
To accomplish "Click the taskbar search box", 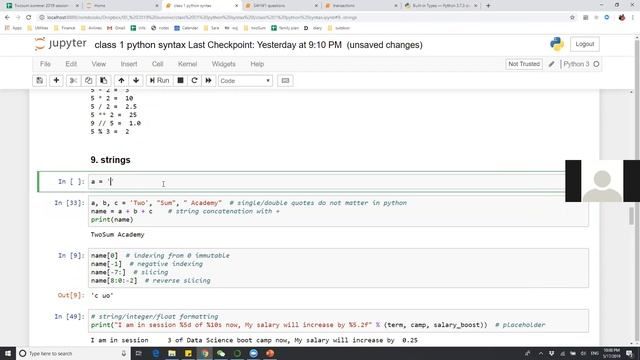I will click(x=73, y=353).
